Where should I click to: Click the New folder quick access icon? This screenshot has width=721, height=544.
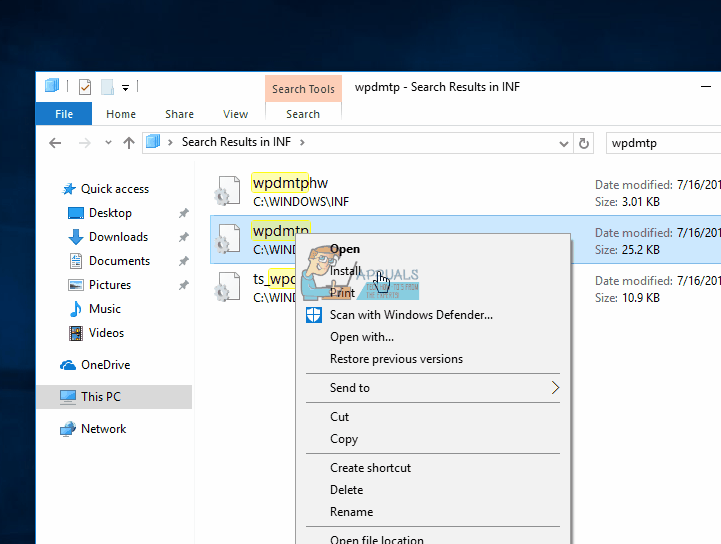pyautogui.click(x=107, y=87)
